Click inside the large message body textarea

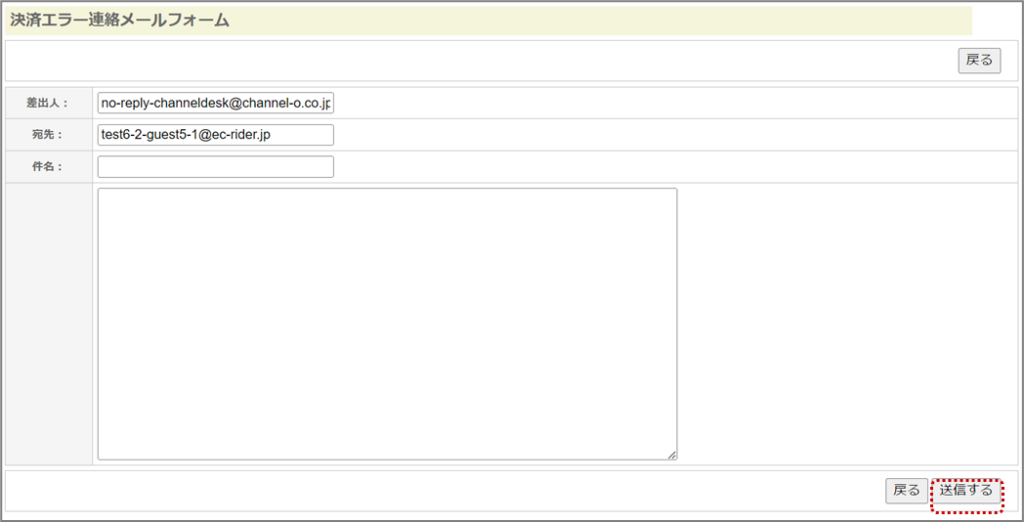coord(387,323)
